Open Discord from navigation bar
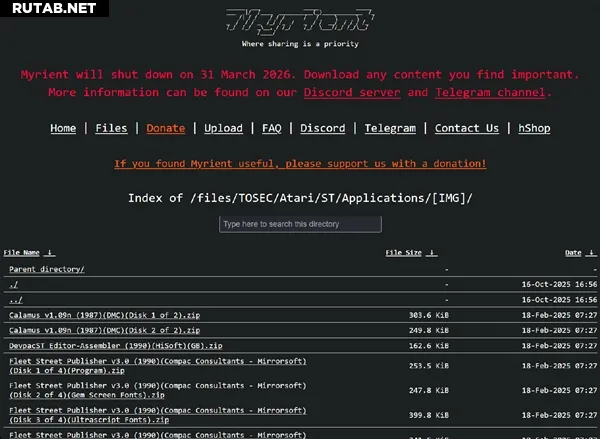600x439 pixels. tap(322, 128)
